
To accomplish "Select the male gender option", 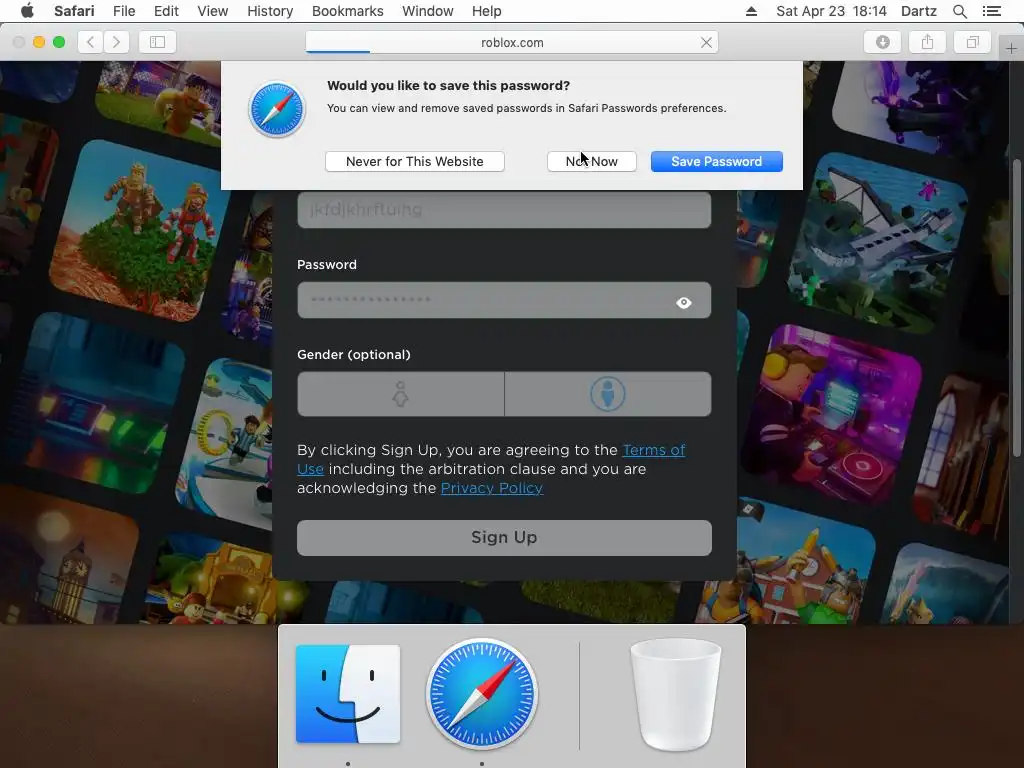I will pos(608,394).
